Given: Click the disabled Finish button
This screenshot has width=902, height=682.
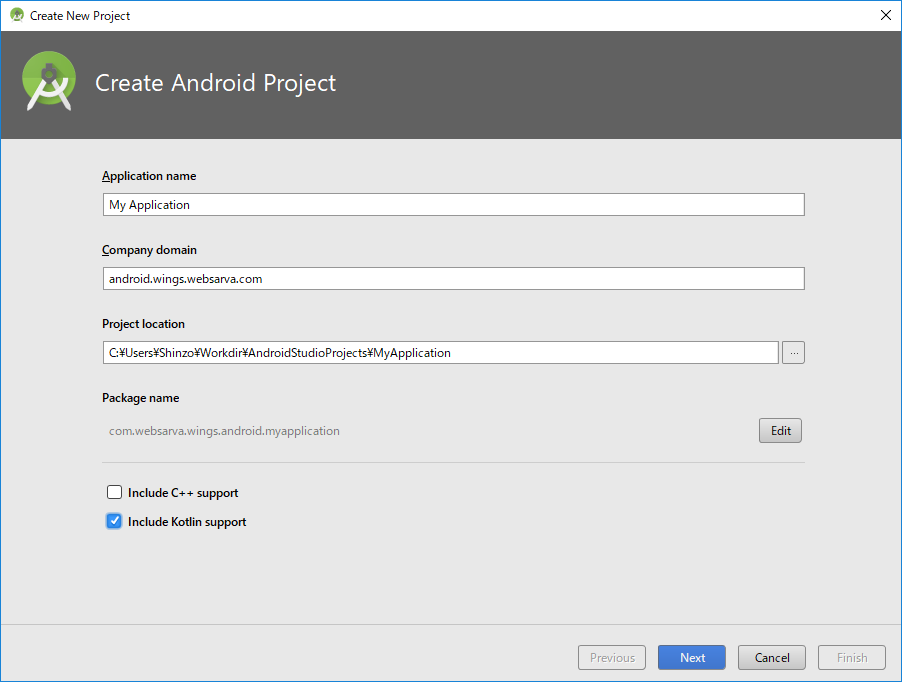Looking at the screenshot, I should (x=851, y=657).
